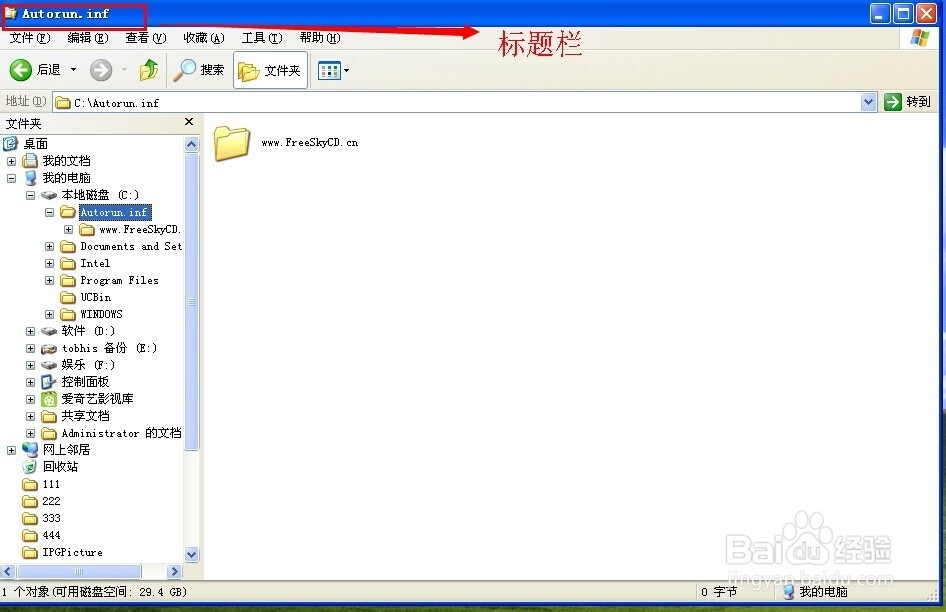Close the 文件夹 sidebar with its X button
Viewport: 946px width, 612px height.
[187, 122]
